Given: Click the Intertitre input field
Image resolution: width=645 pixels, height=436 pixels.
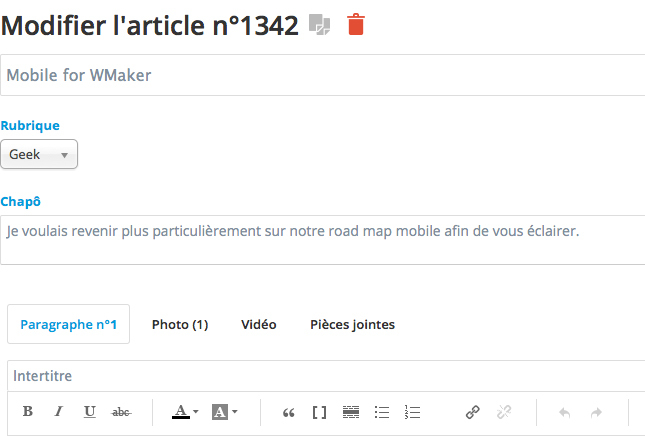Looking at the screenshot, I should point(326,376).
